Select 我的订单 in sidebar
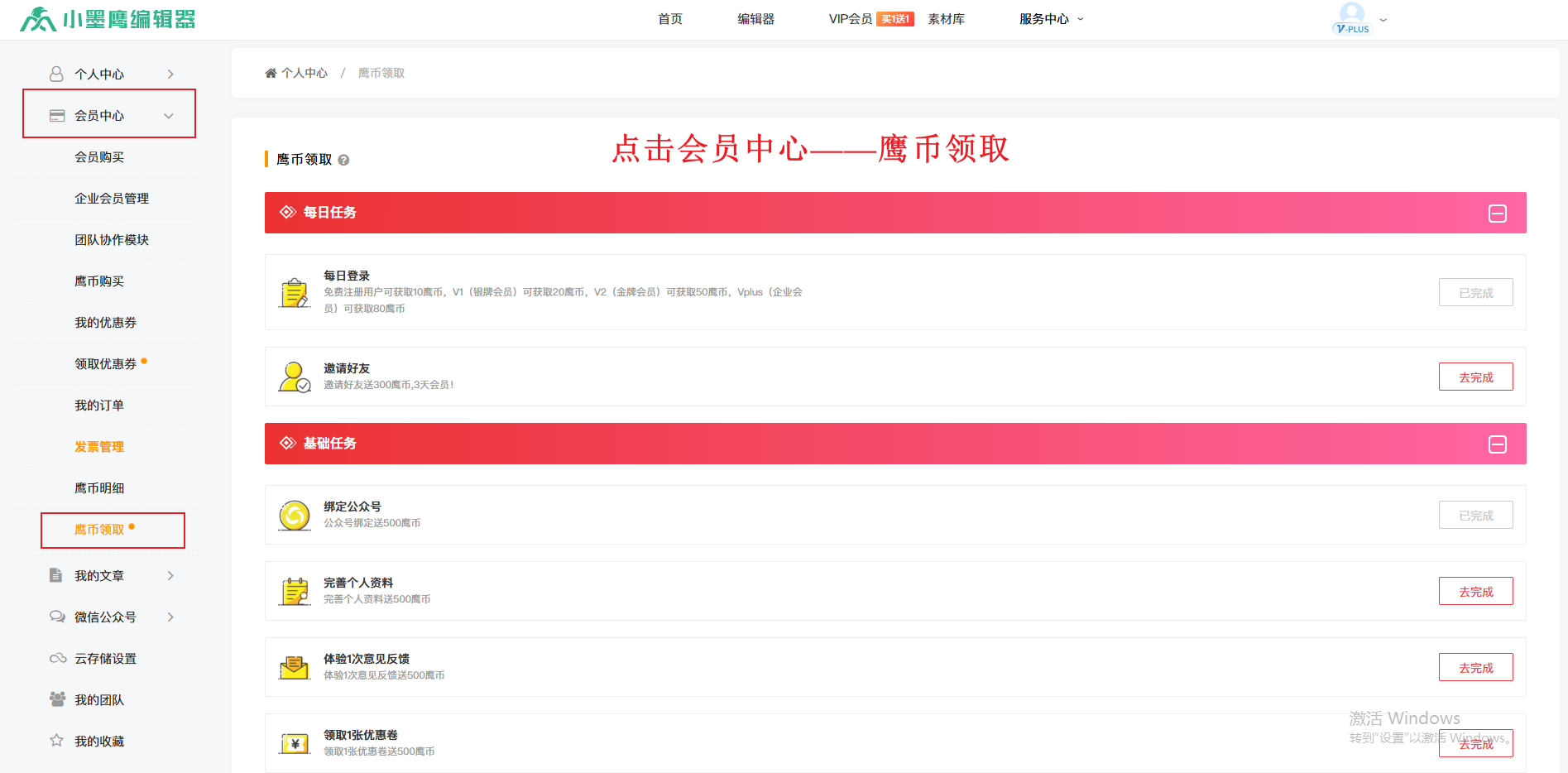The image size is (1568, 773). (99, 405)
